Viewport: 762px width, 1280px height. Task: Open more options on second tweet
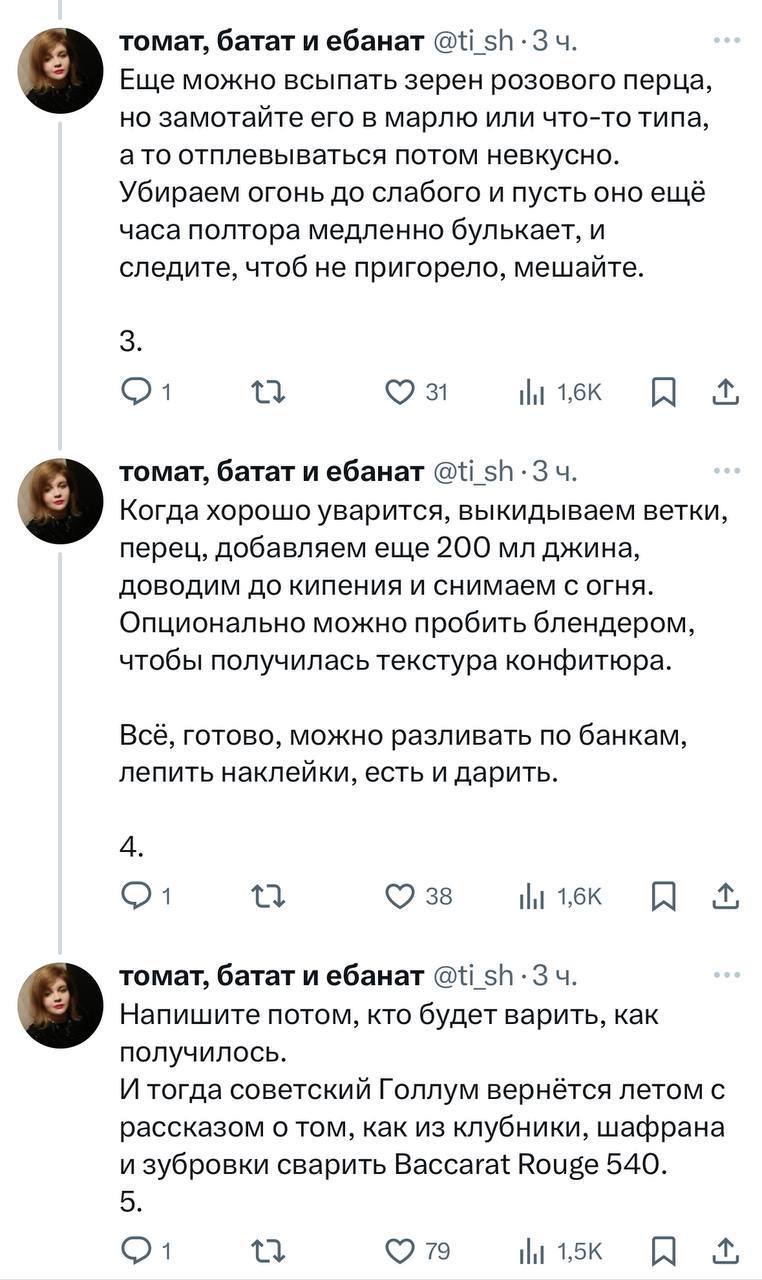tap(727, 470)
